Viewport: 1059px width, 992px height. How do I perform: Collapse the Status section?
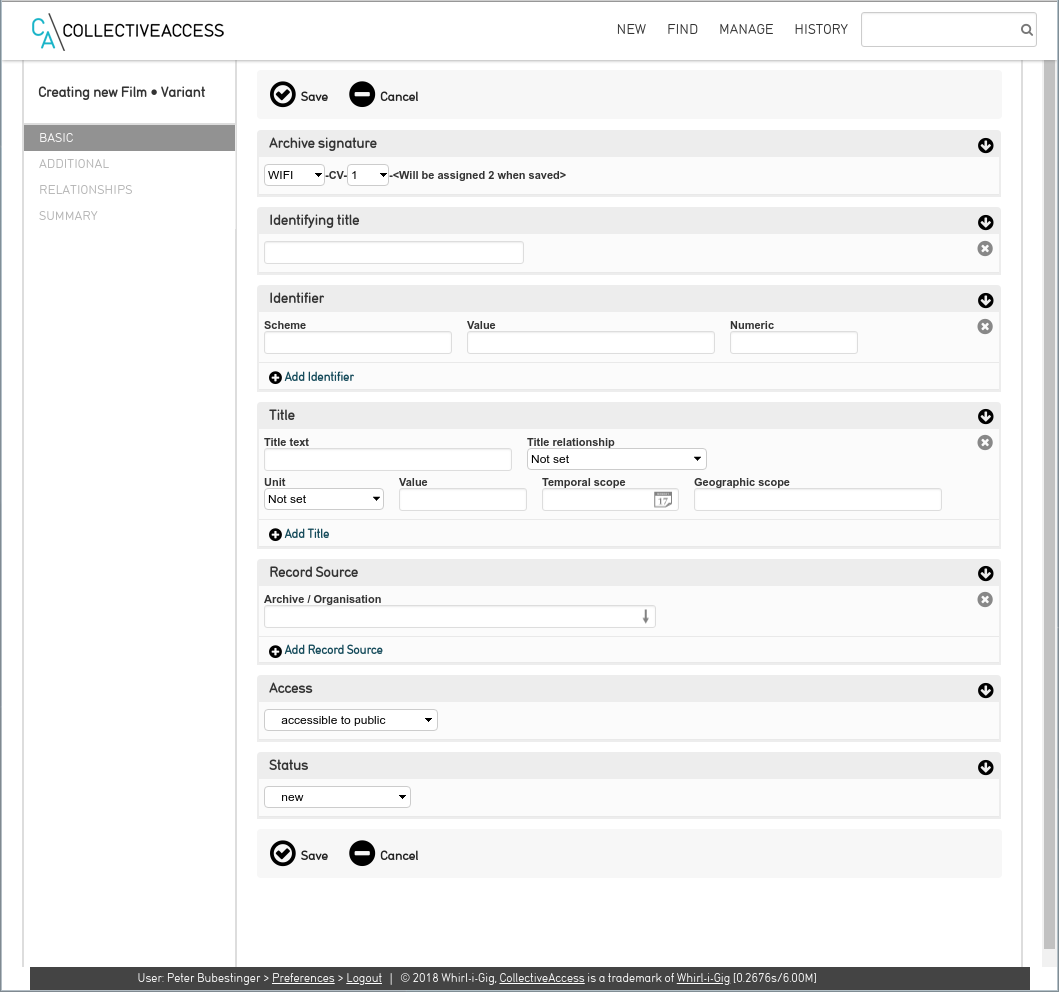click(x=985, y=768)
